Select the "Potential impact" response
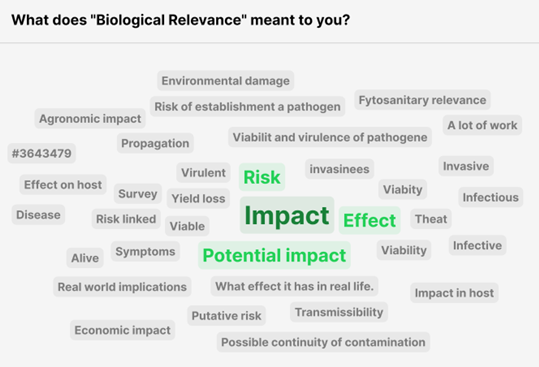The width and height of the screenshot is (539, 367). click(x=274, y=255)
